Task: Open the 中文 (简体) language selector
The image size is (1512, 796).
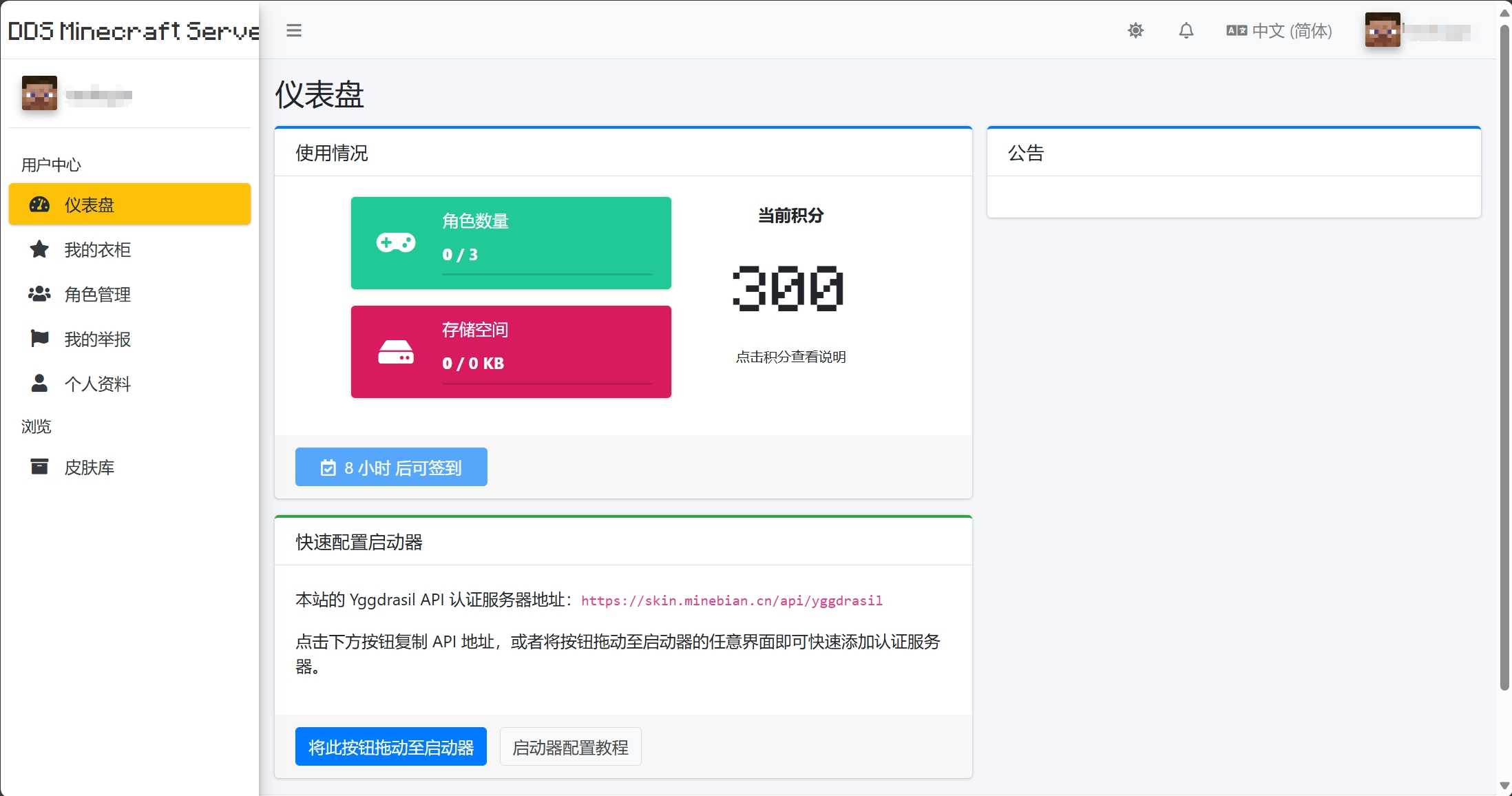Action: (1279, 30)
